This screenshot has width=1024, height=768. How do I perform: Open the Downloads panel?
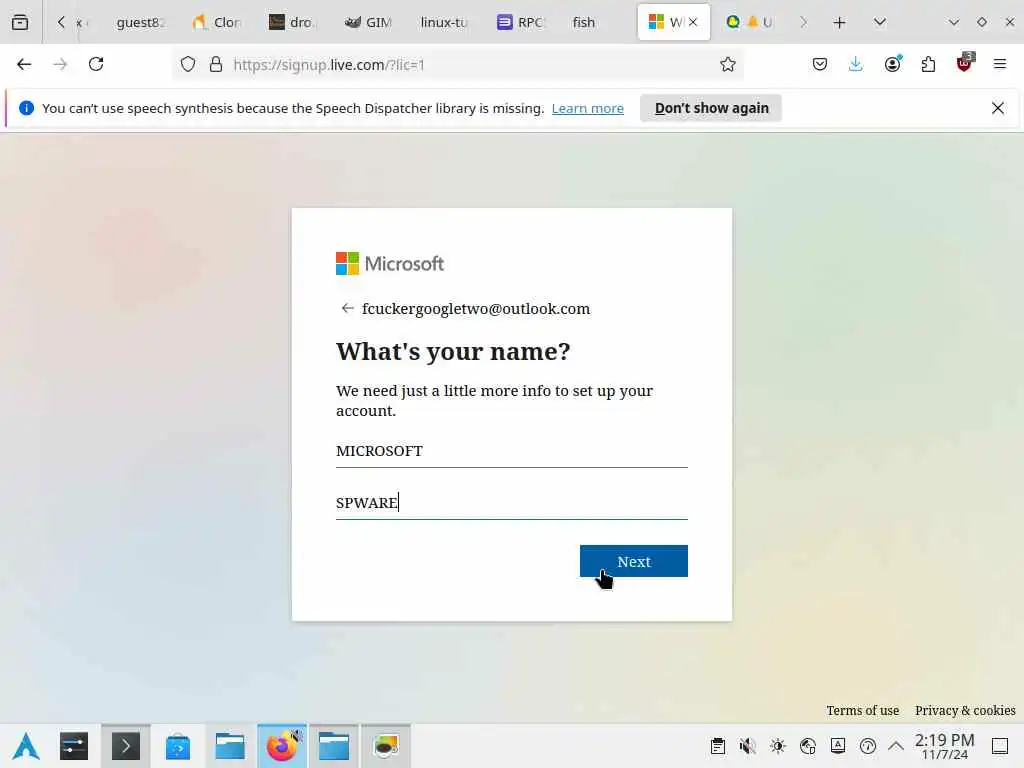click(856, 64)
